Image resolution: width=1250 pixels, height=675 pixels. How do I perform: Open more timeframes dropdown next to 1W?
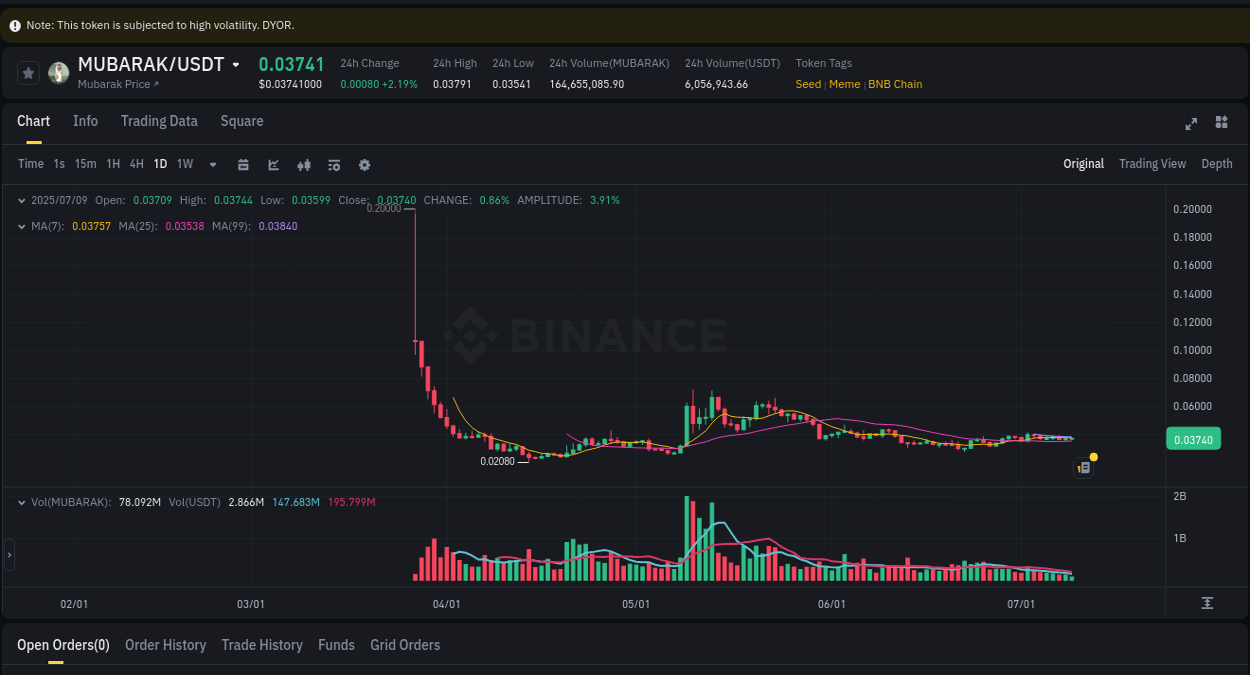pyautogui.click(x=212, y=163)
